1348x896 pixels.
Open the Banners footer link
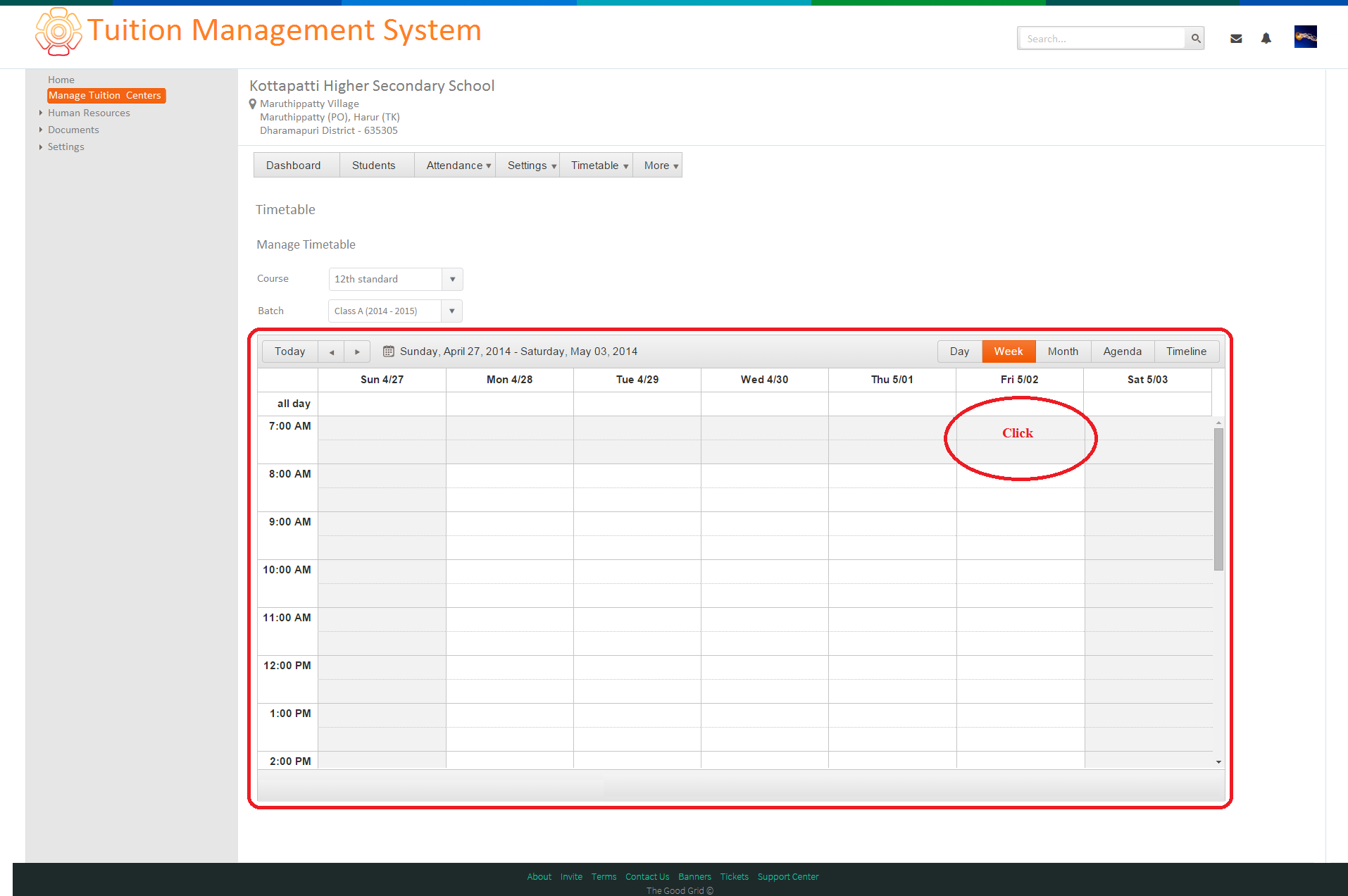pyautogui.click(x=694, y=877)
